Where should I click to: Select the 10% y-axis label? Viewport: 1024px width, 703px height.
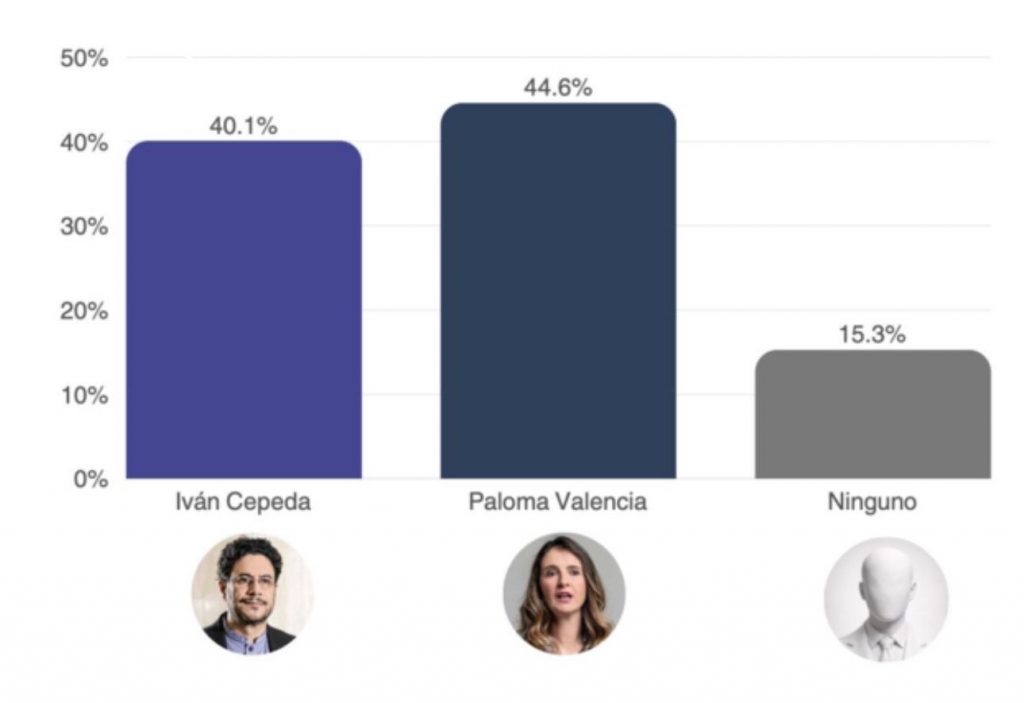[83, 395]
